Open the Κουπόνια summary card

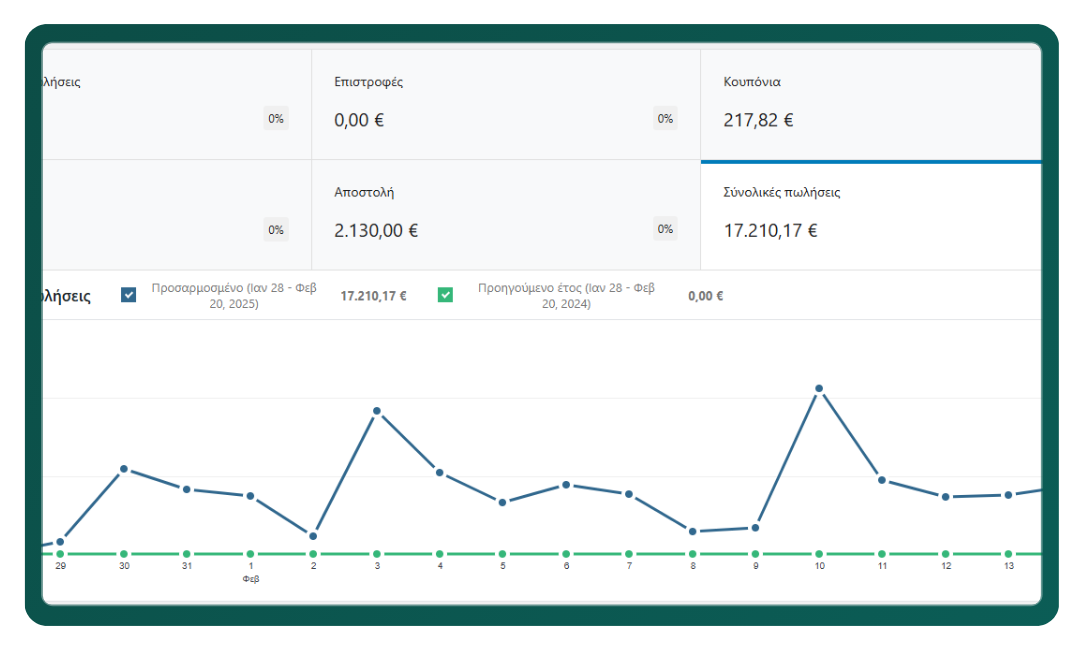pos(870,104)
